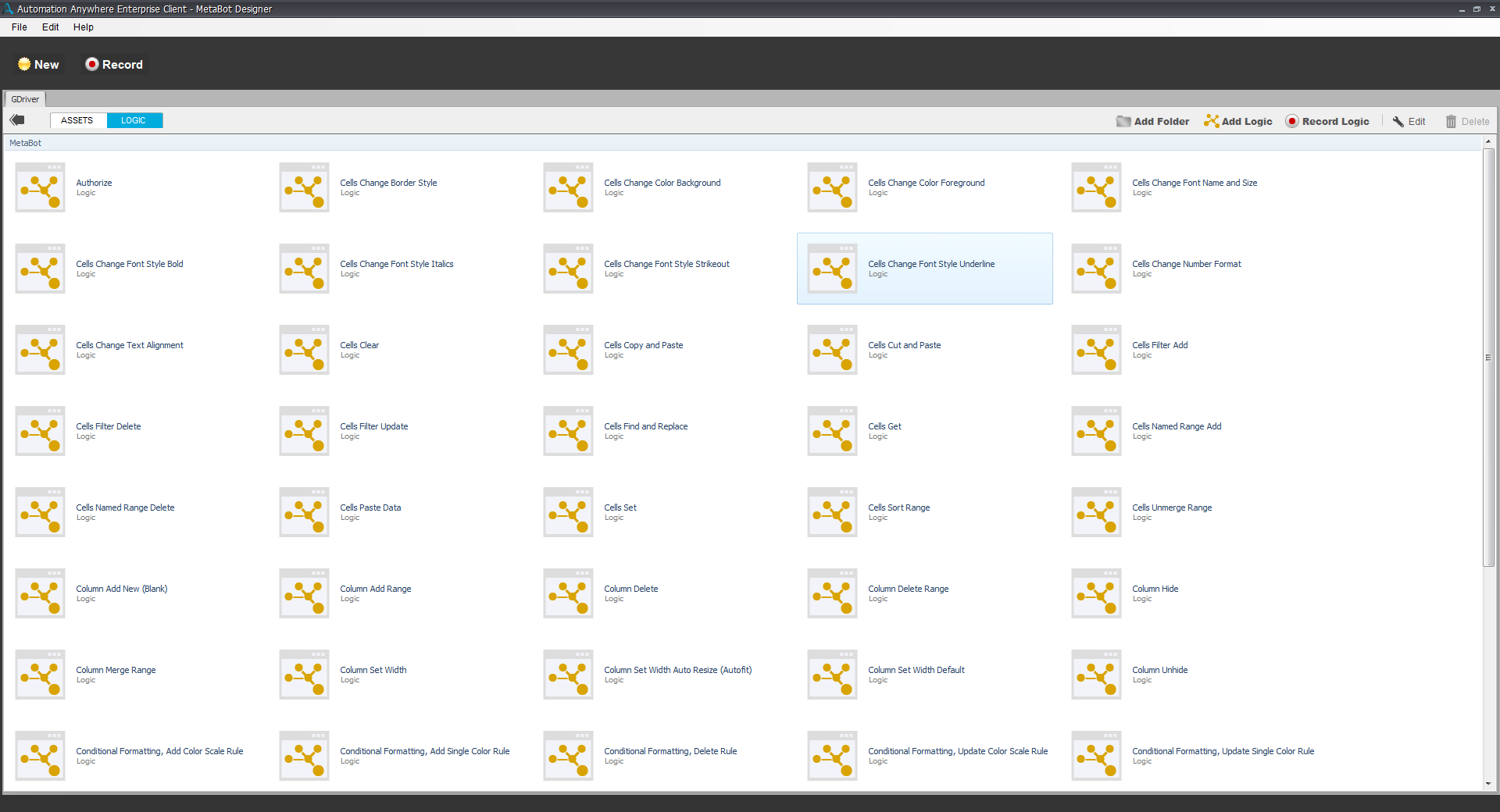Select "Column Set Width Auto Resize (Autofit)" label
Viewport: 1500px width, 812px height.
[678, 670]
